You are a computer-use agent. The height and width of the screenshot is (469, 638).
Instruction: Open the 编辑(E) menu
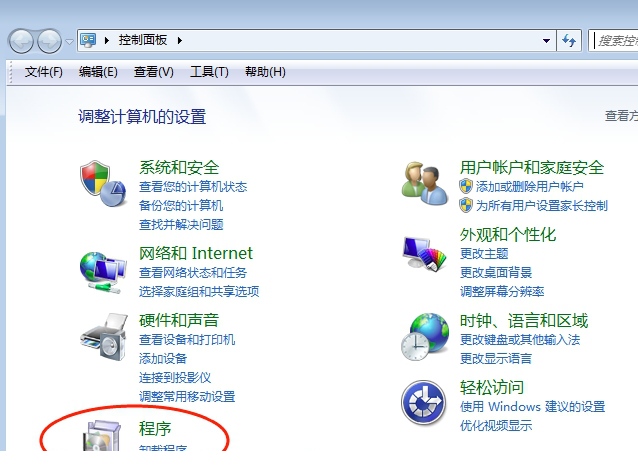tap(98, 72)
